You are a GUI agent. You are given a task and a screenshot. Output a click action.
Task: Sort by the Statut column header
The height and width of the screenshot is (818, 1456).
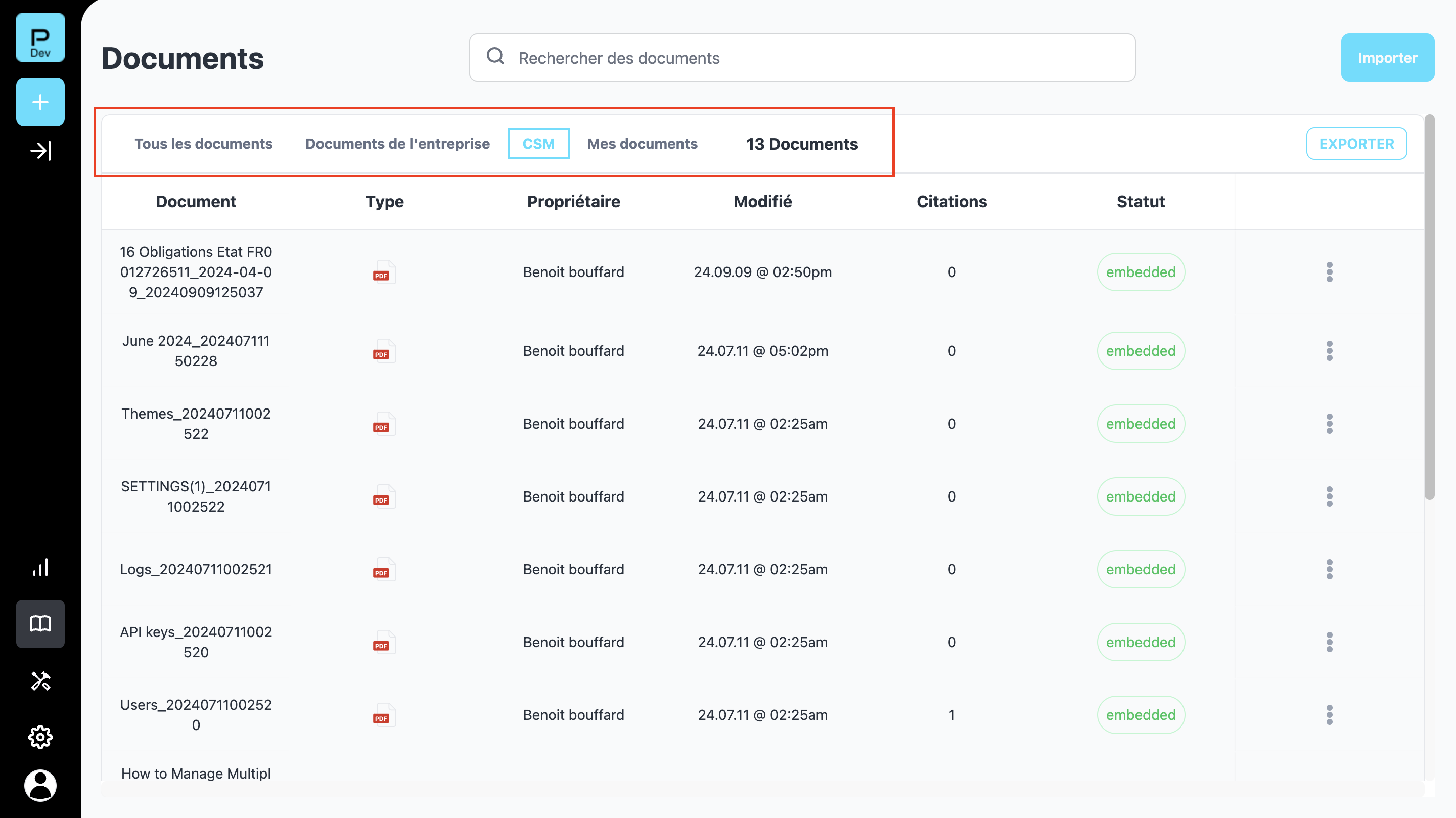1141,201
